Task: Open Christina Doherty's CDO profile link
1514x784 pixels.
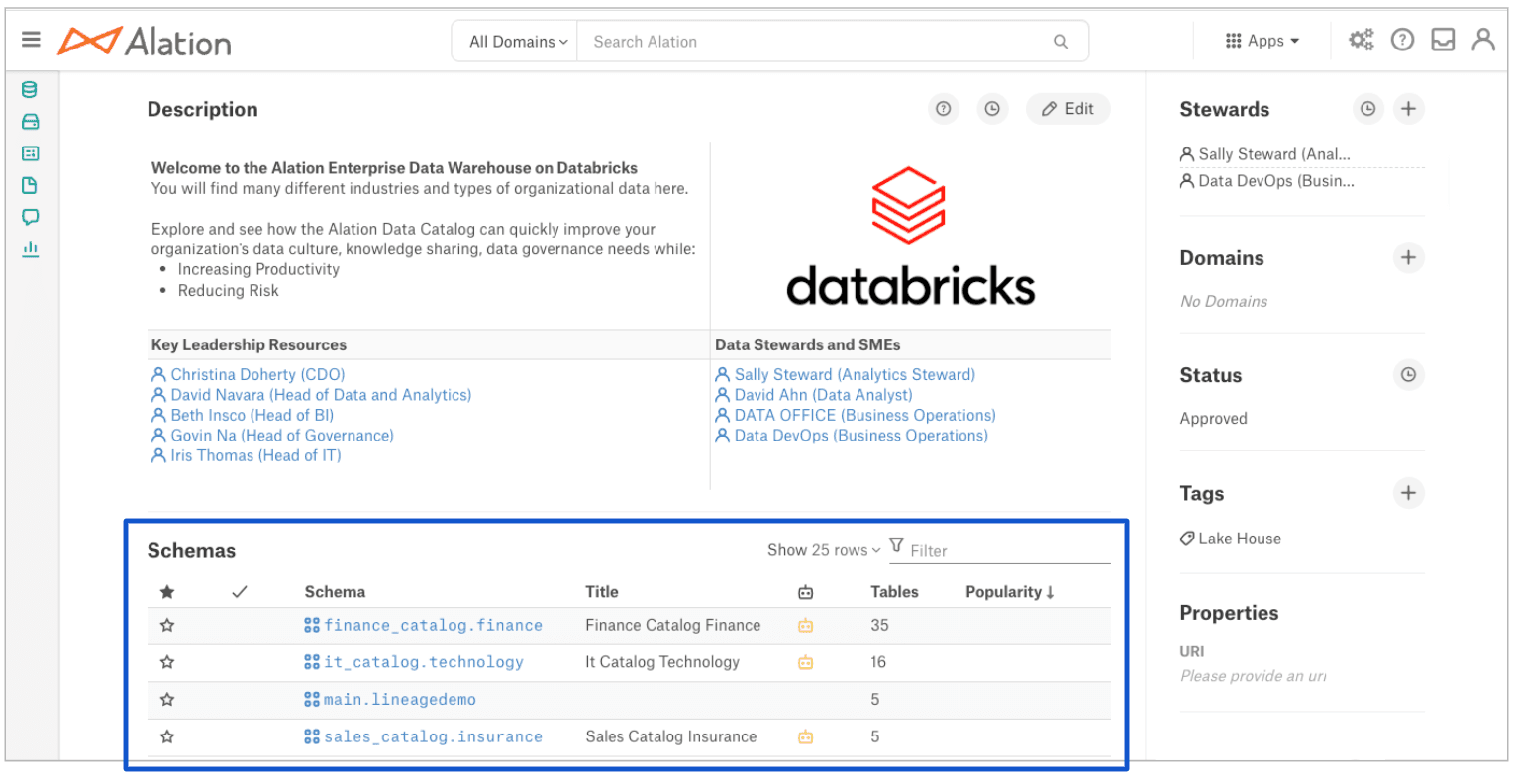Action: coord(256,374)
